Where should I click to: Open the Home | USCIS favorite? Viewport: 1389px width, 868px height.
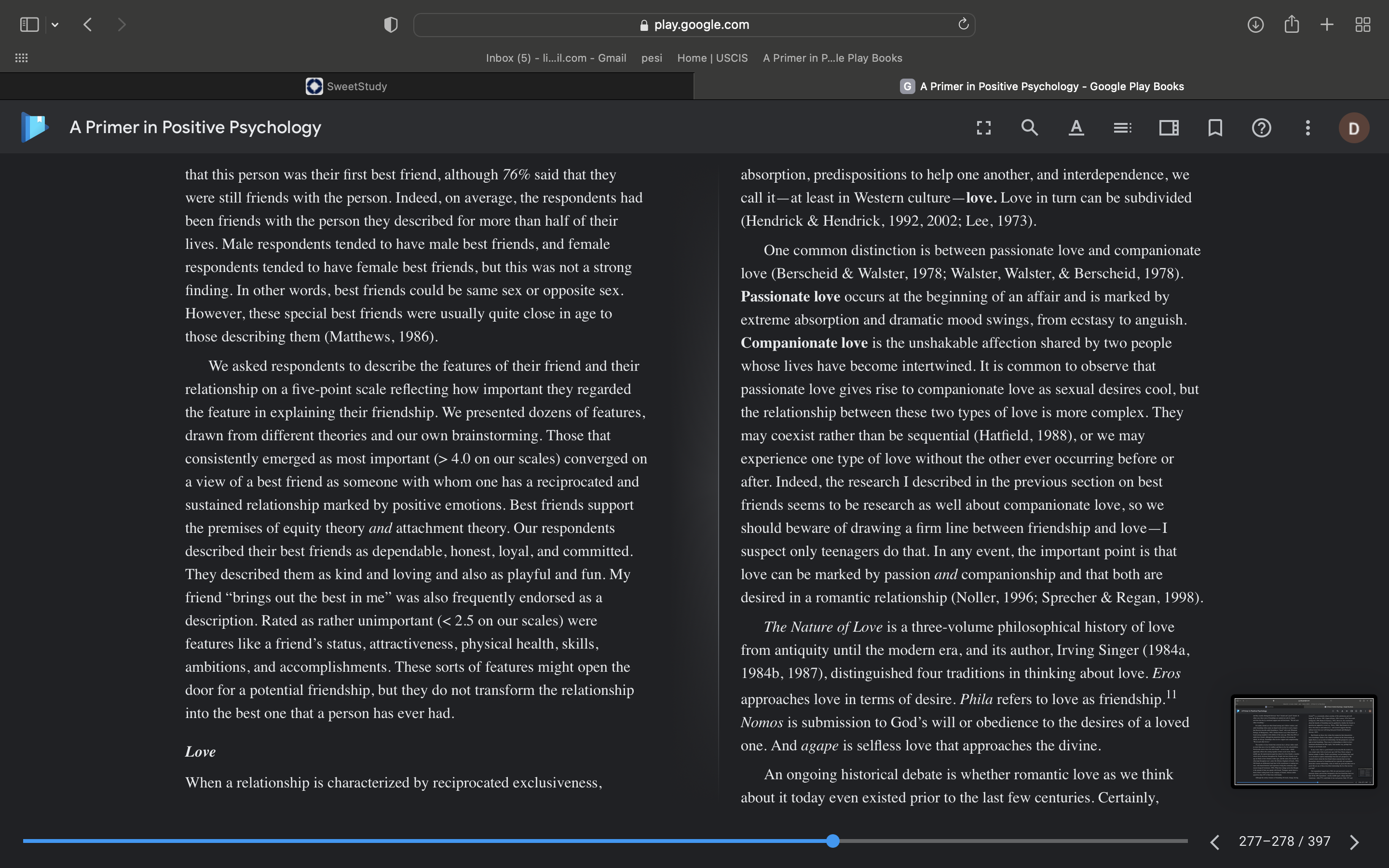tap(712, 58)
